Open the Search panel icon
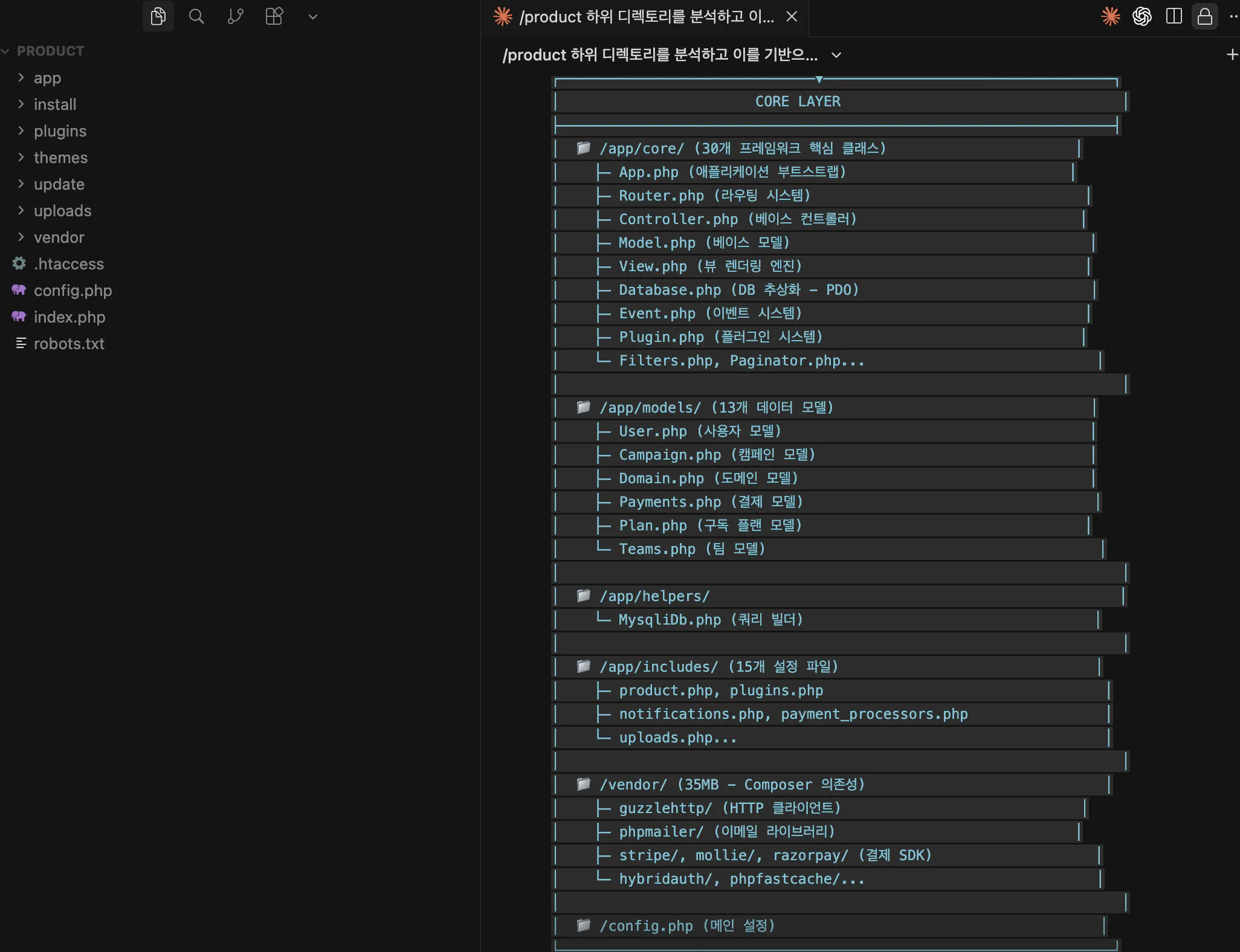The image size is (1240, 952). (x=196, y=16)
